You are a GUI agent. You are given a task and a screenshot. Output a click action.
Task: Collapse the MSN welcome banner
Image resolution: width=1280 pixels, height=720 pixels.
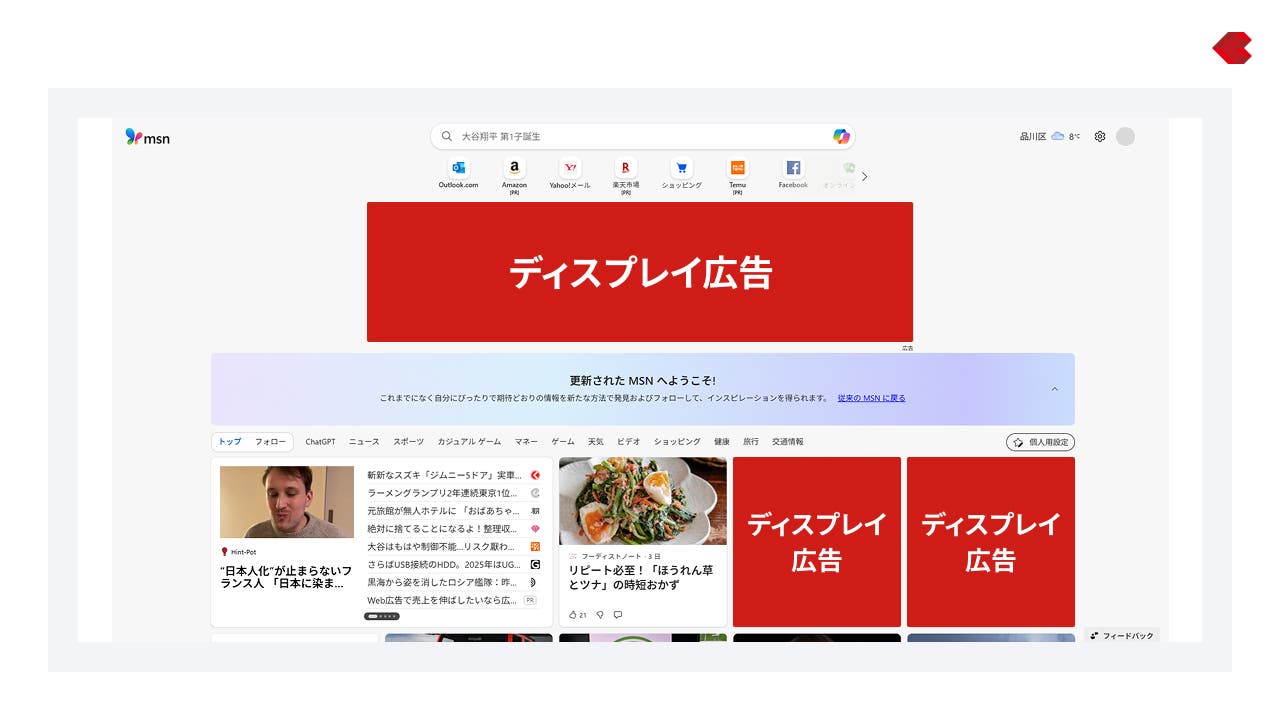click(x=1054, y=389)
